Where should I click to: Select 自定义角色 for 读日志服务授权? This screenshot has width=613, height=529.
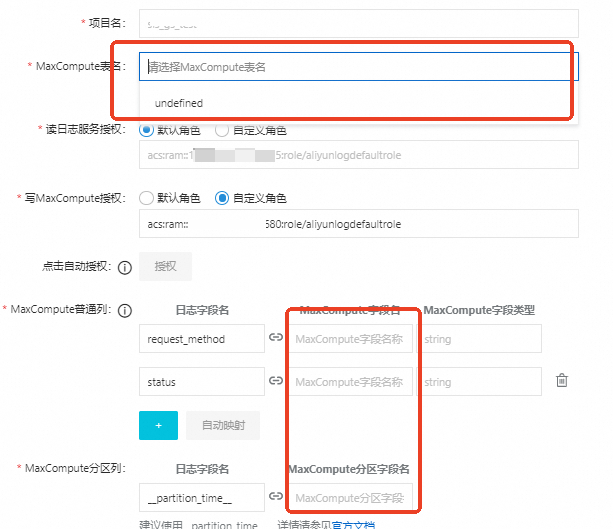point(222,130)
